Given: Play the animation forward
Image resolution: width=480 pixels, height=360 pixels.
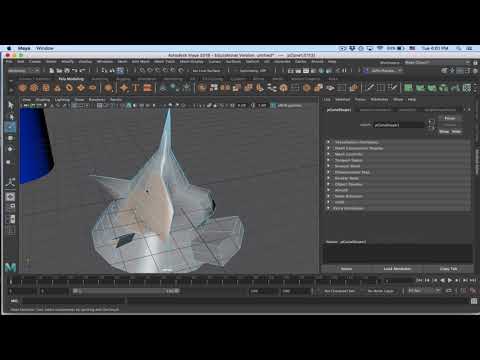Looking at the screenshot, I should [450, 280].
